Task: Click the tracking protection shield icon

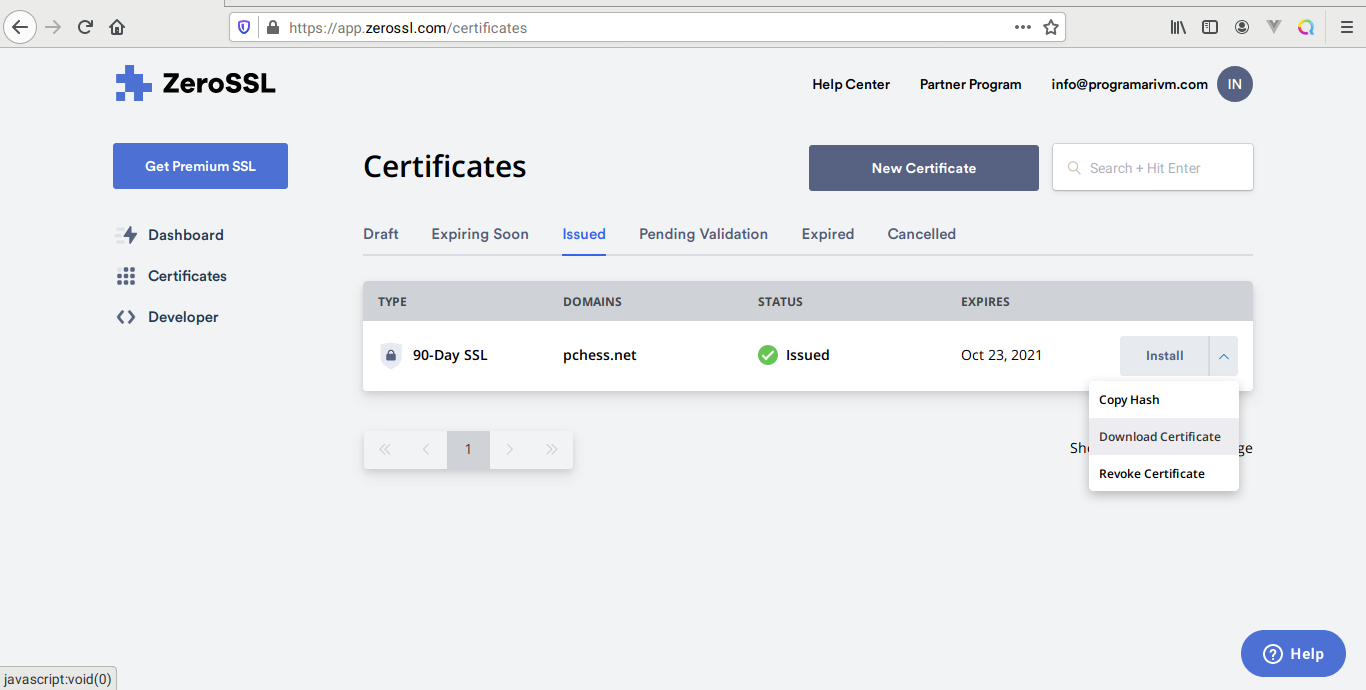Action: (x=244, y=28)
